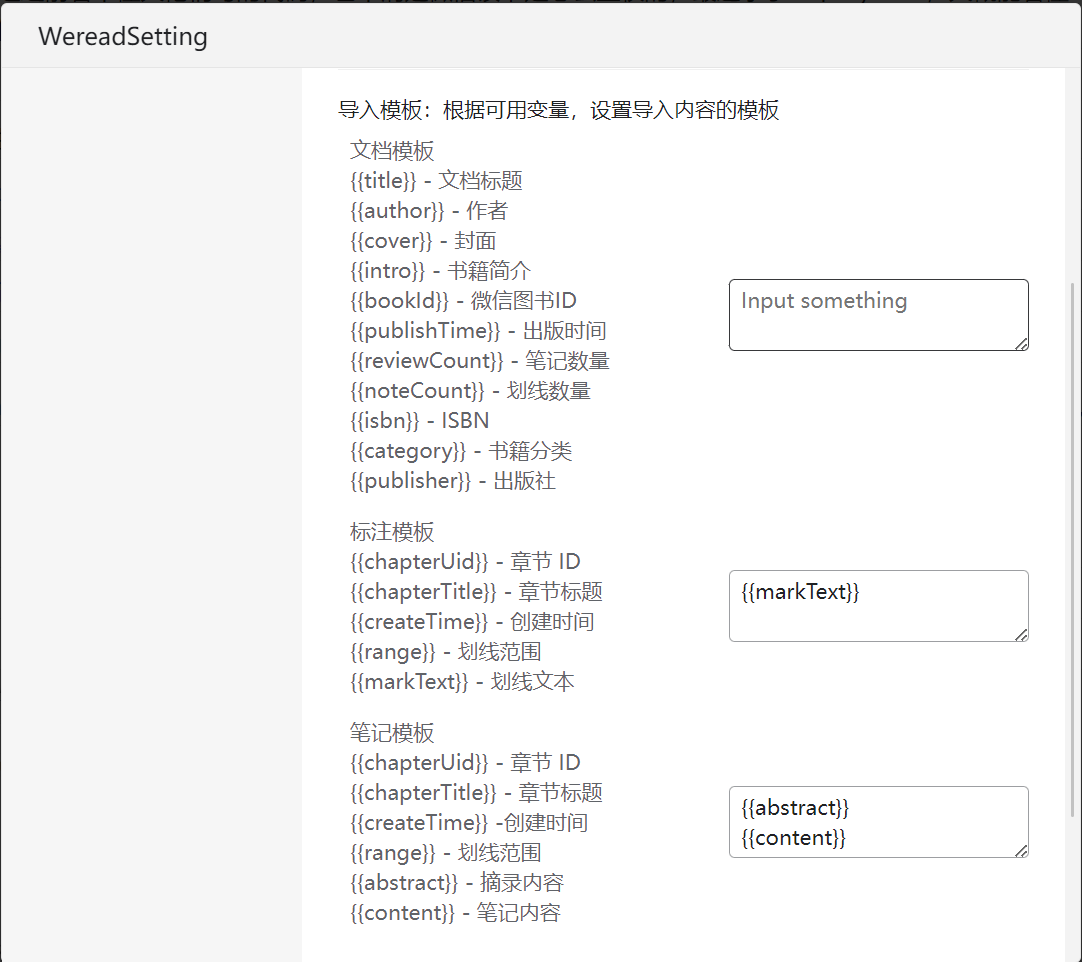
Task: Click the '{{abstract}} - 摘录内容' line
Action: pos(457,883)
